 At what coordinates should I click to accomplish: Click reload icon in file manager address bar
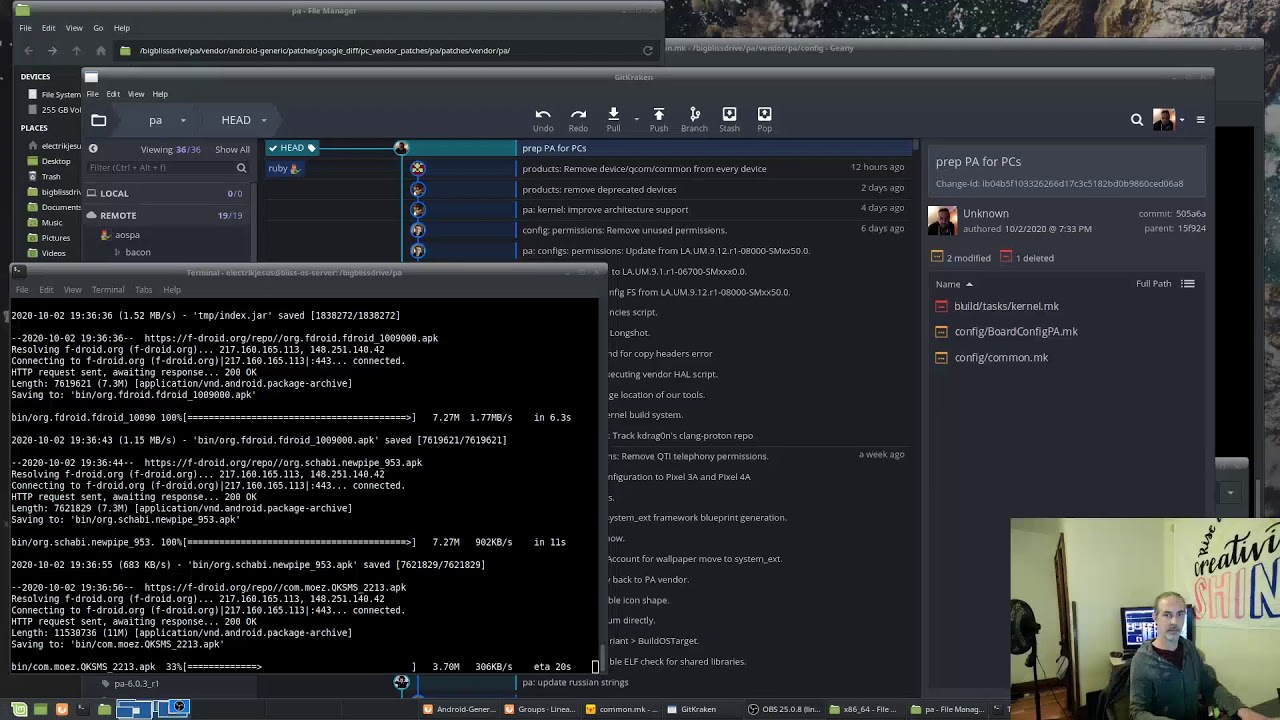click(x=648, y=50)
